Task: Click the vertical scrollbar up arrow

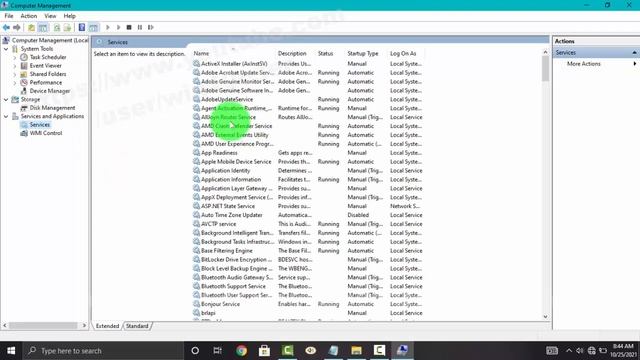Action: 546,52
